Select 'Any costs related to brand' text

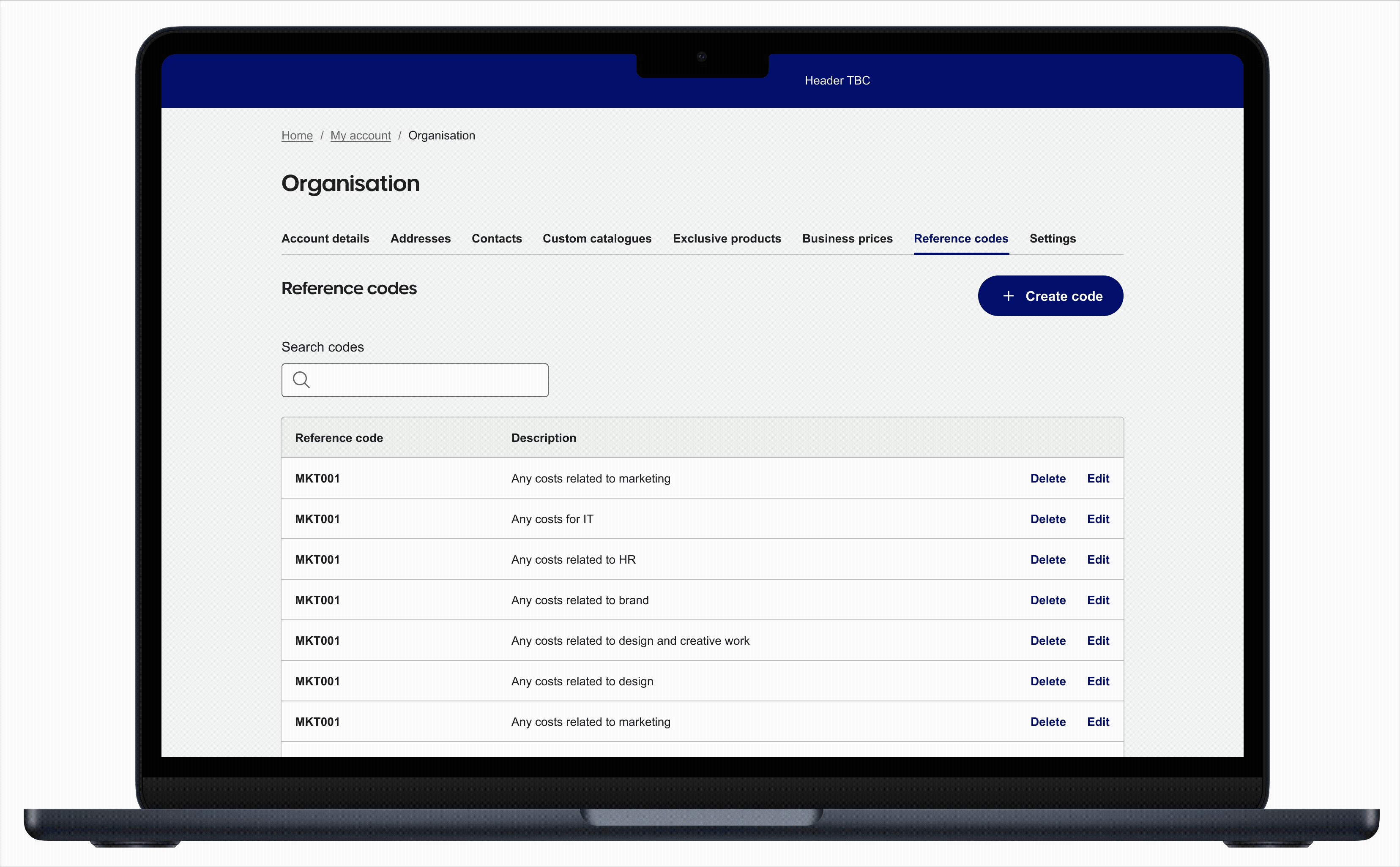pyautogui.click(x=580, y=600)
